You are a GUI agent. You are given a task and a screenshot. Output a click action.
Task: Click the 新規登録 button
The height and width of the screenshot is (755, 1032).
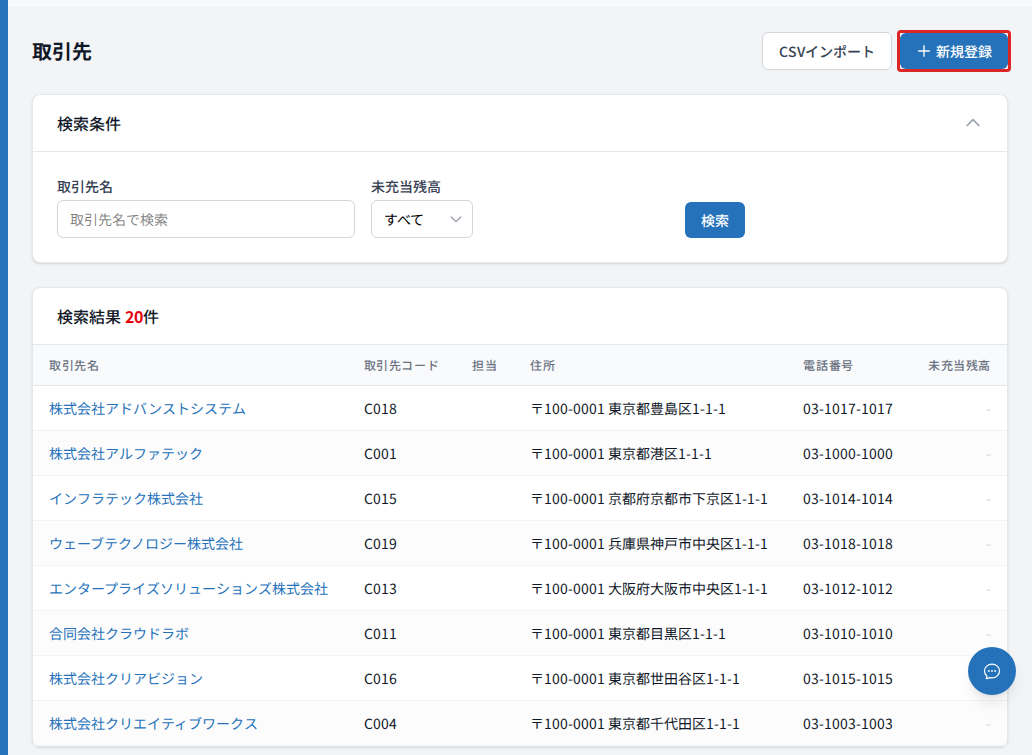point(954,51)
